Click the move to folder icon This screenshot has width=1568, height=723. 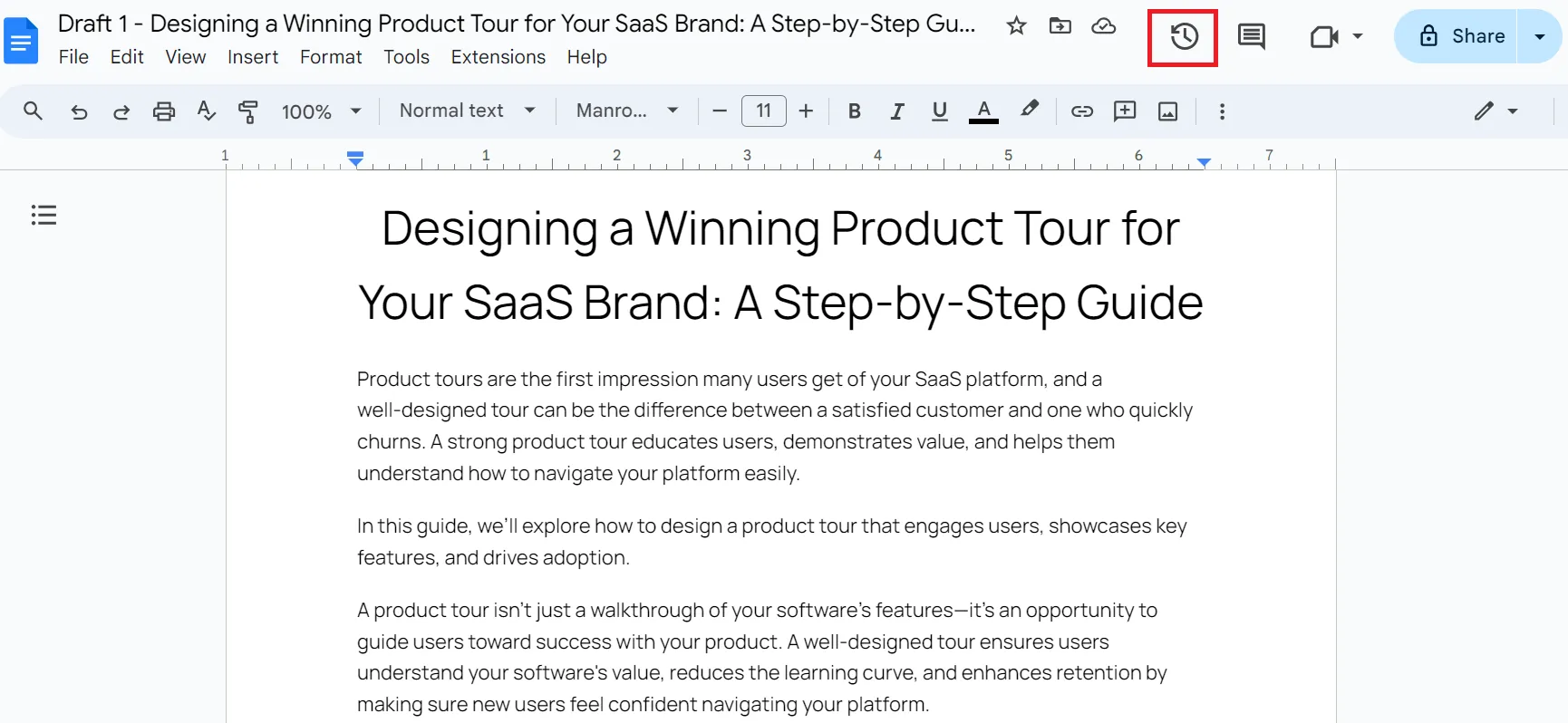(1060, 25)
